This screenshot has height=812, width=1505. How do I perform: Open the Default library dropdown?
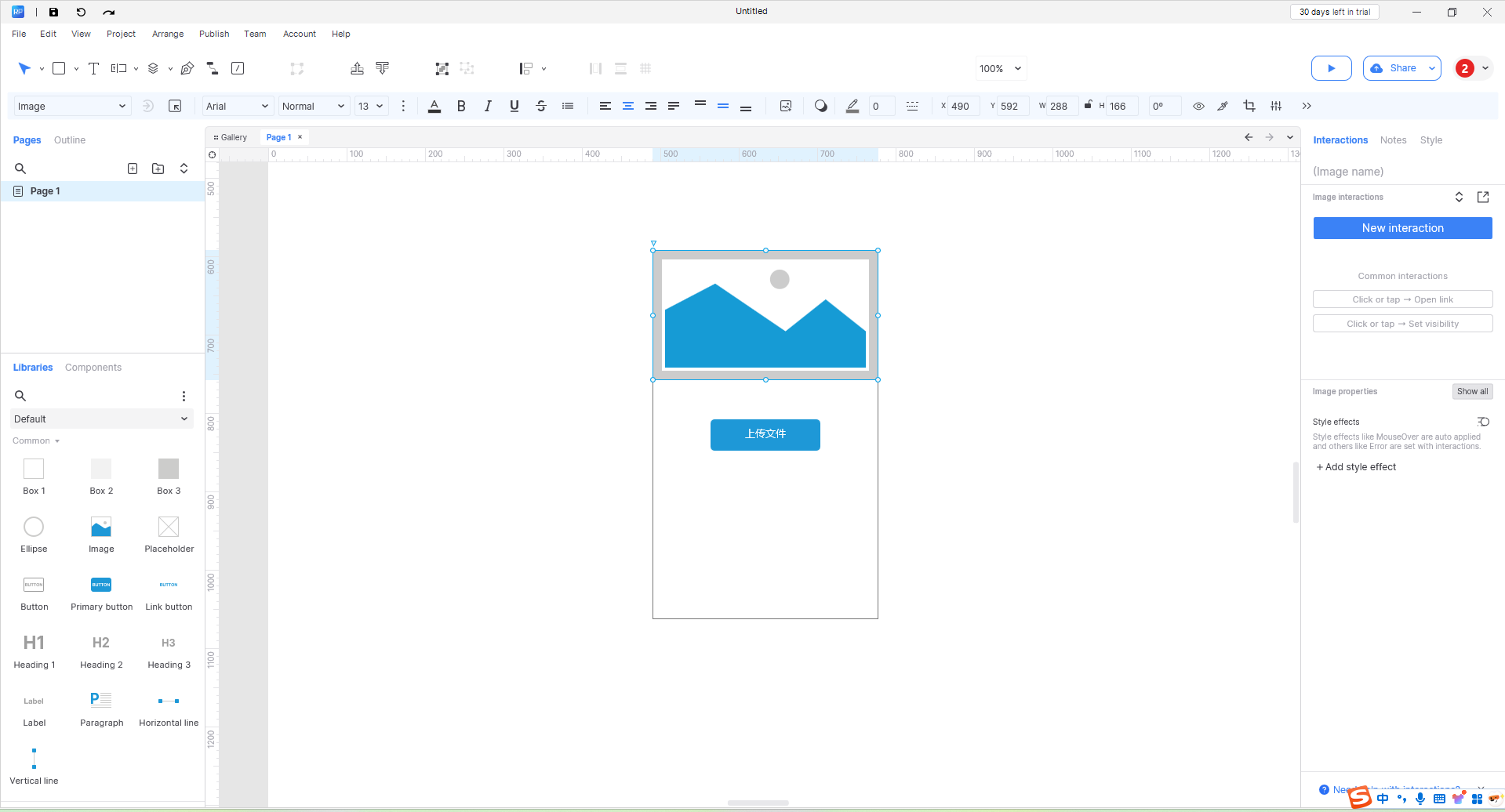[x=101, y=419]
